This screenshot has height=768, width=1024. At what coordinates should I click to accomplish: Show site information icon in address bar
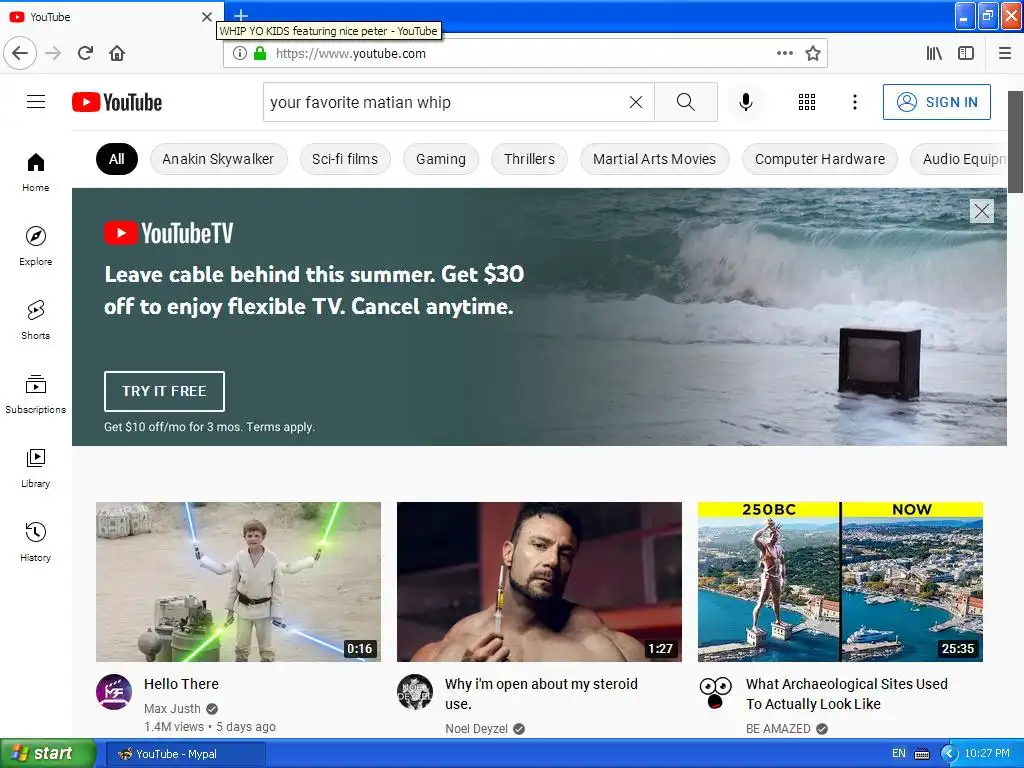pos(240,53)
